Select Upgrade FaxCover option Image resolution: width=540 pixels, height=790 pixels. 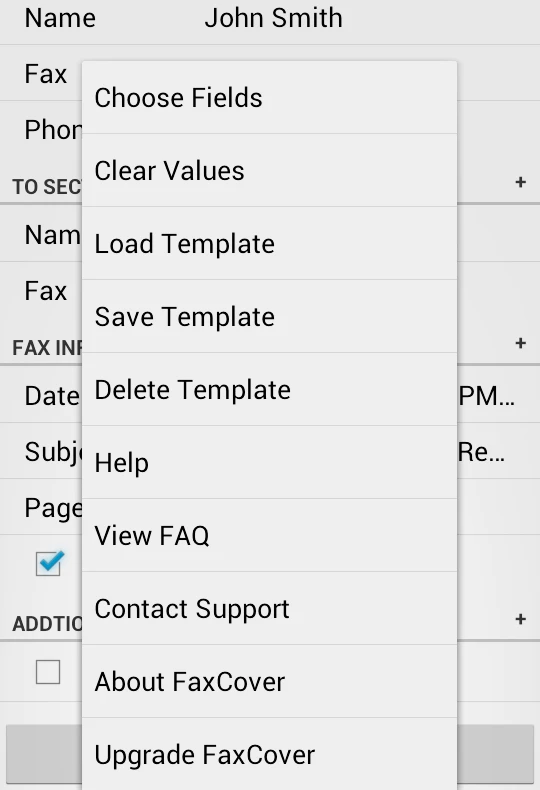269,754
